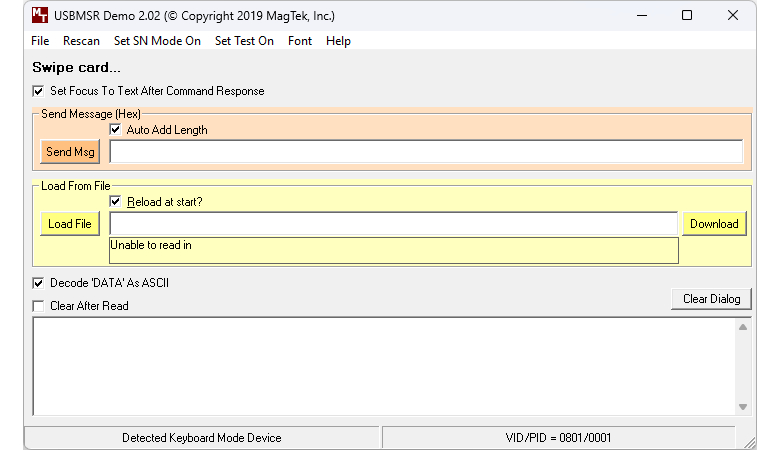
Task: Open the Font menu
Action: [x=299, y=41]
